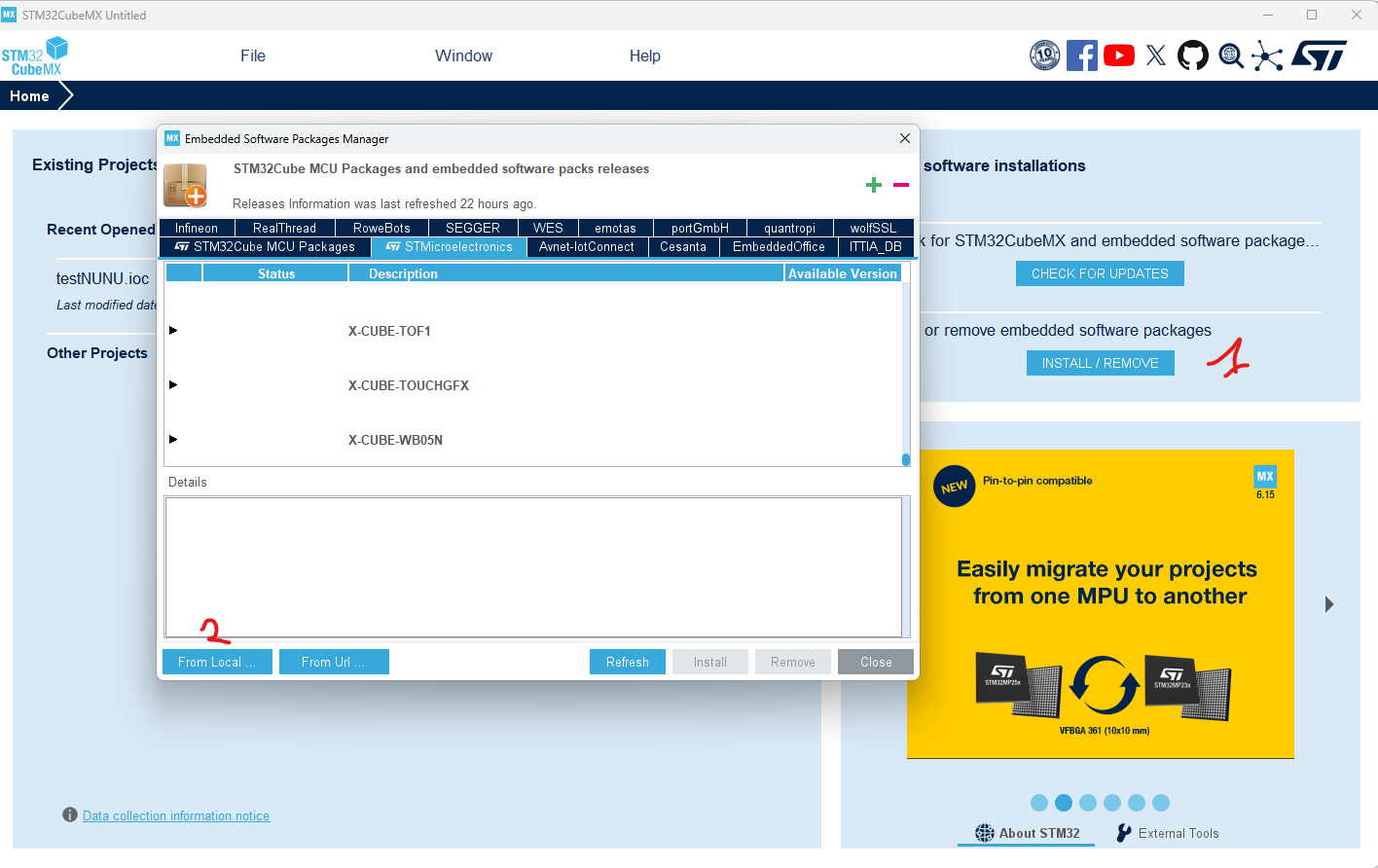The width and height of the screenshot is (1378, 868).
Task: Click the ST logo at top right
Action: pyautogui.click(x=1322, y=55)
